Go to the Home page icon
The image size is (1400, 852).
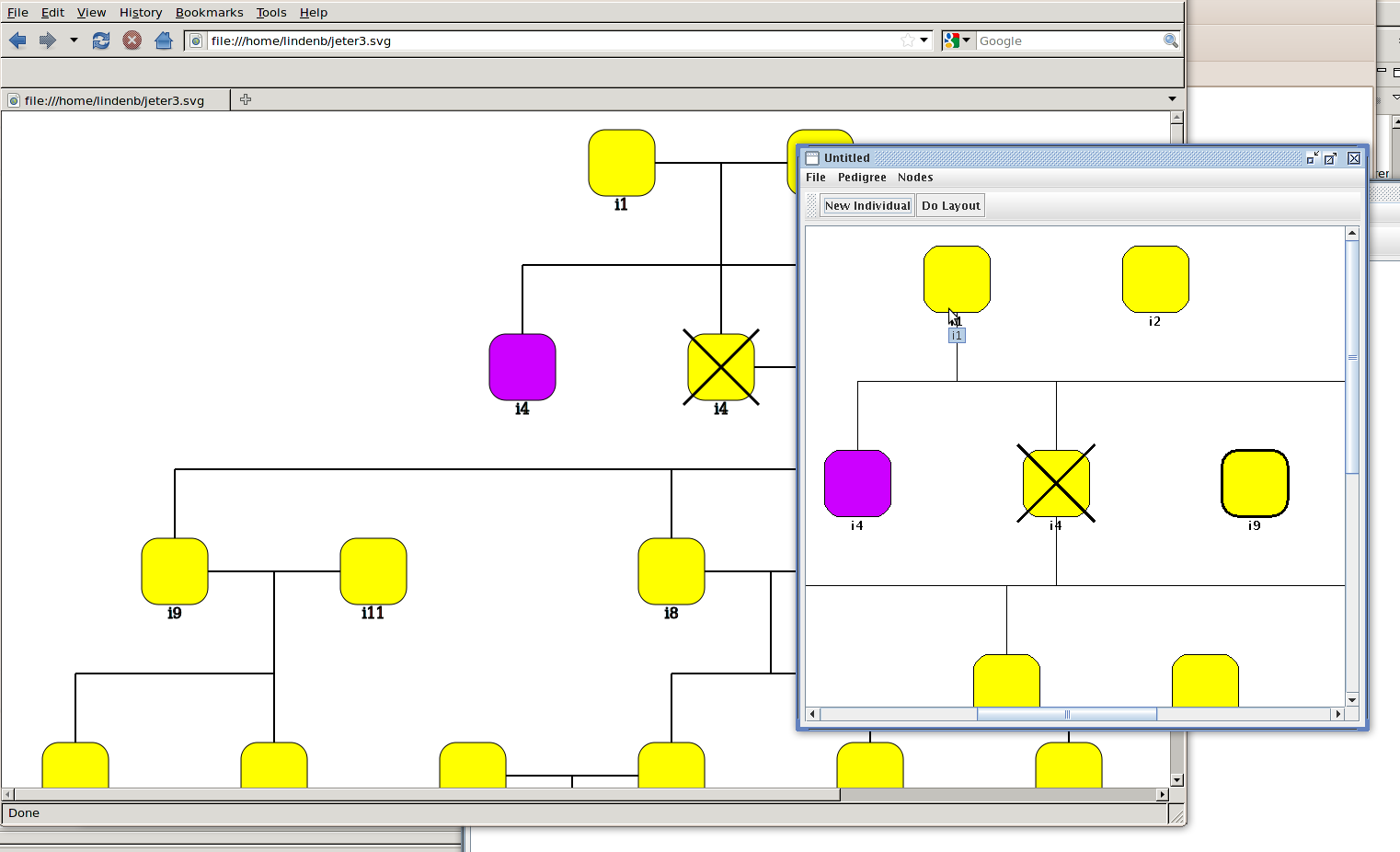pyautogui.click(x=164, y=40)
